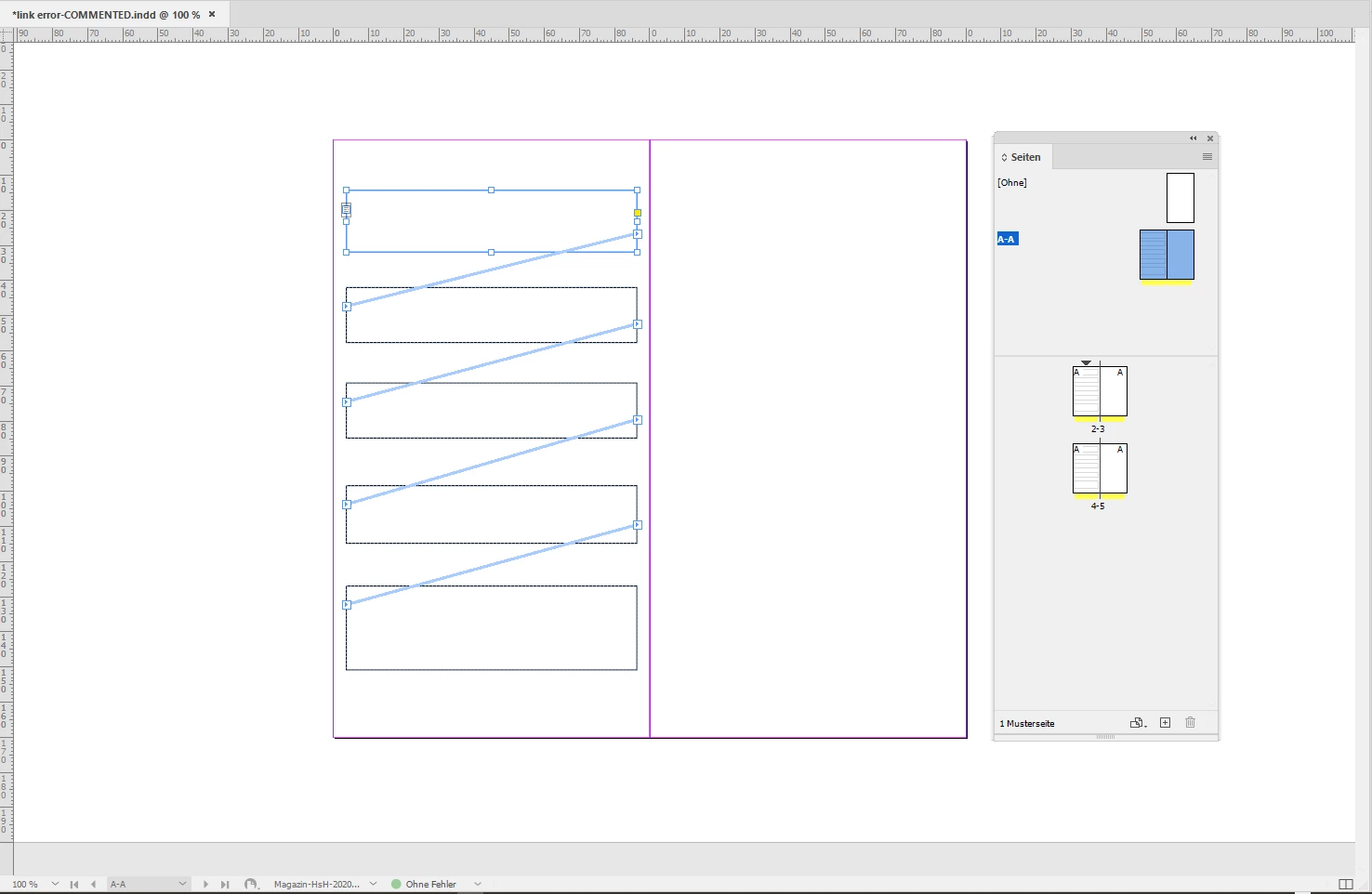This screenshot has width=1372, height=894.
Task: Select the third text frame on the page
Action: (492, 411)
